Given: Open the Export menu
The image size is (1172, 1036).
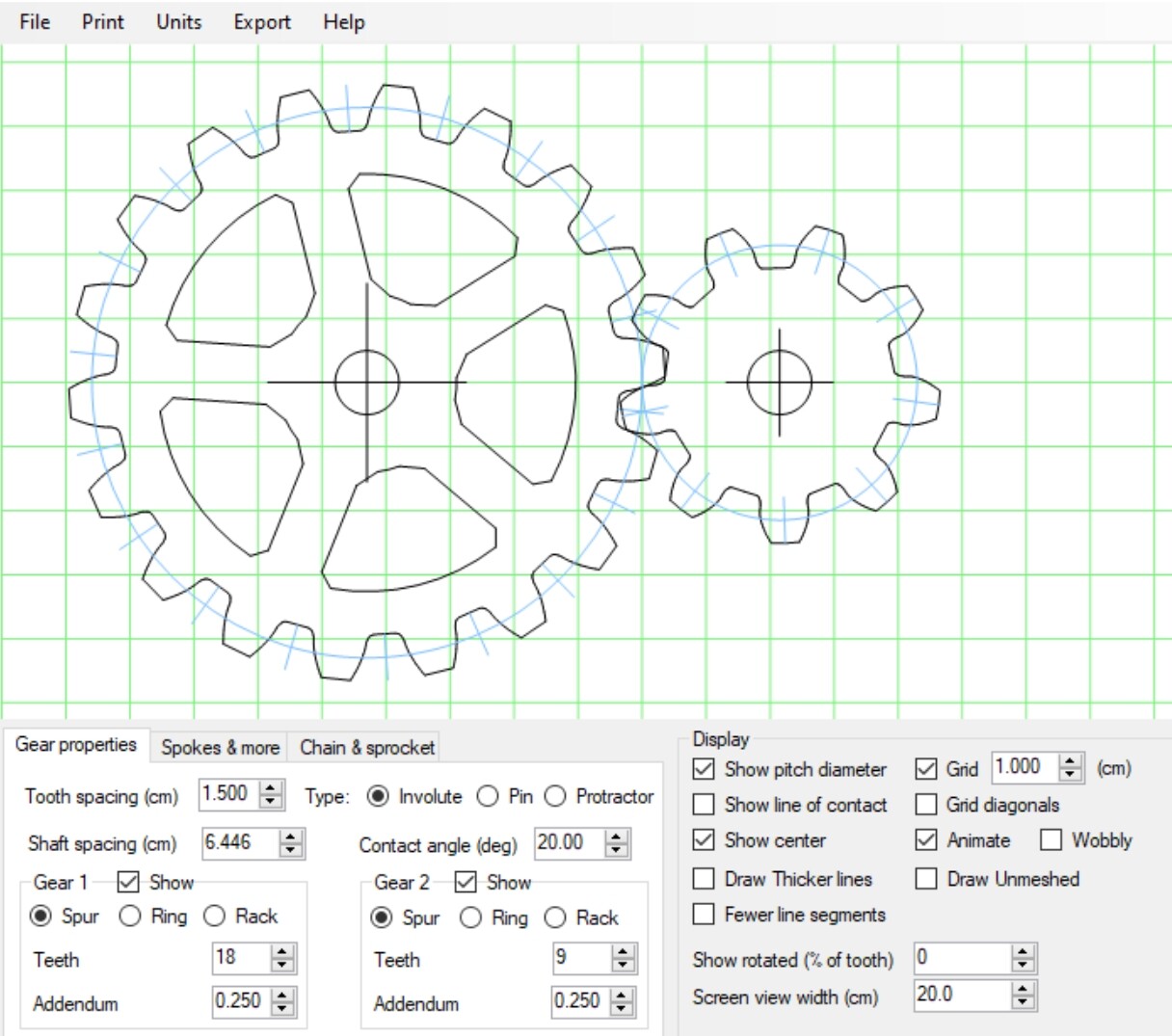Looking at the screenshot, I should tap(261, 21).
